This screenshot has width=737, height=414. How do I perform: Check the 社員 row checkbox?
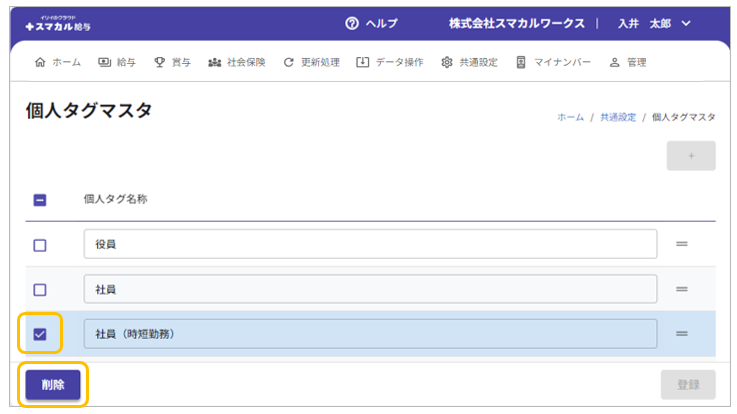40,290
